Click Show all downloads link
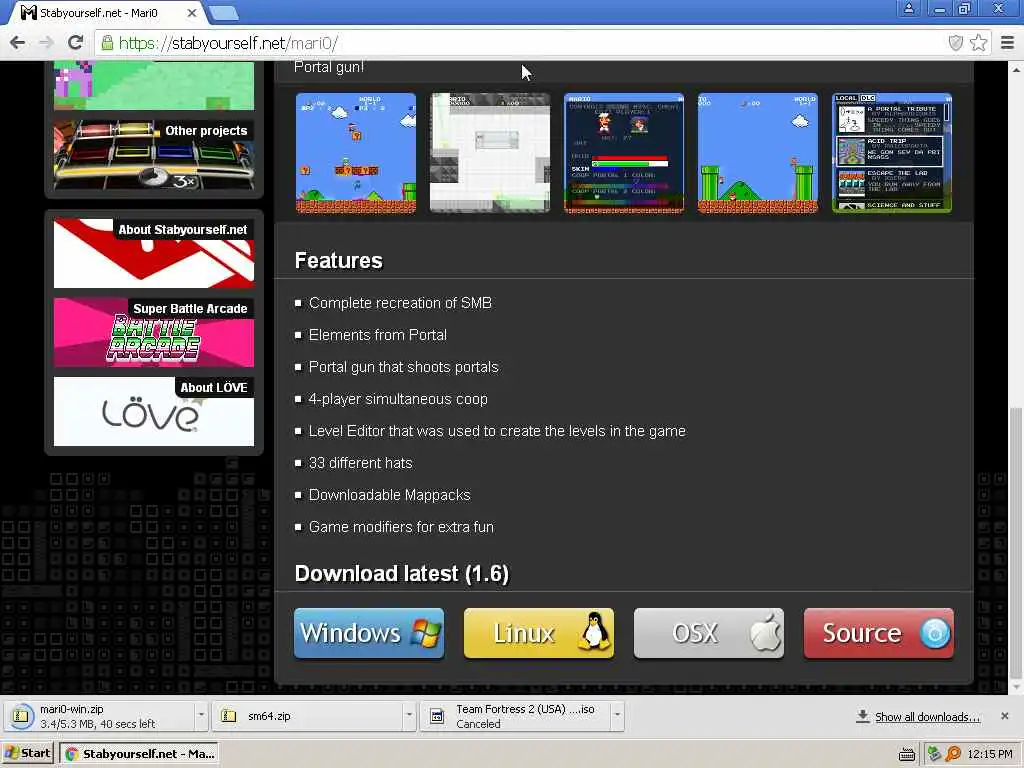 pyautogui.click(x=927, y=717)
